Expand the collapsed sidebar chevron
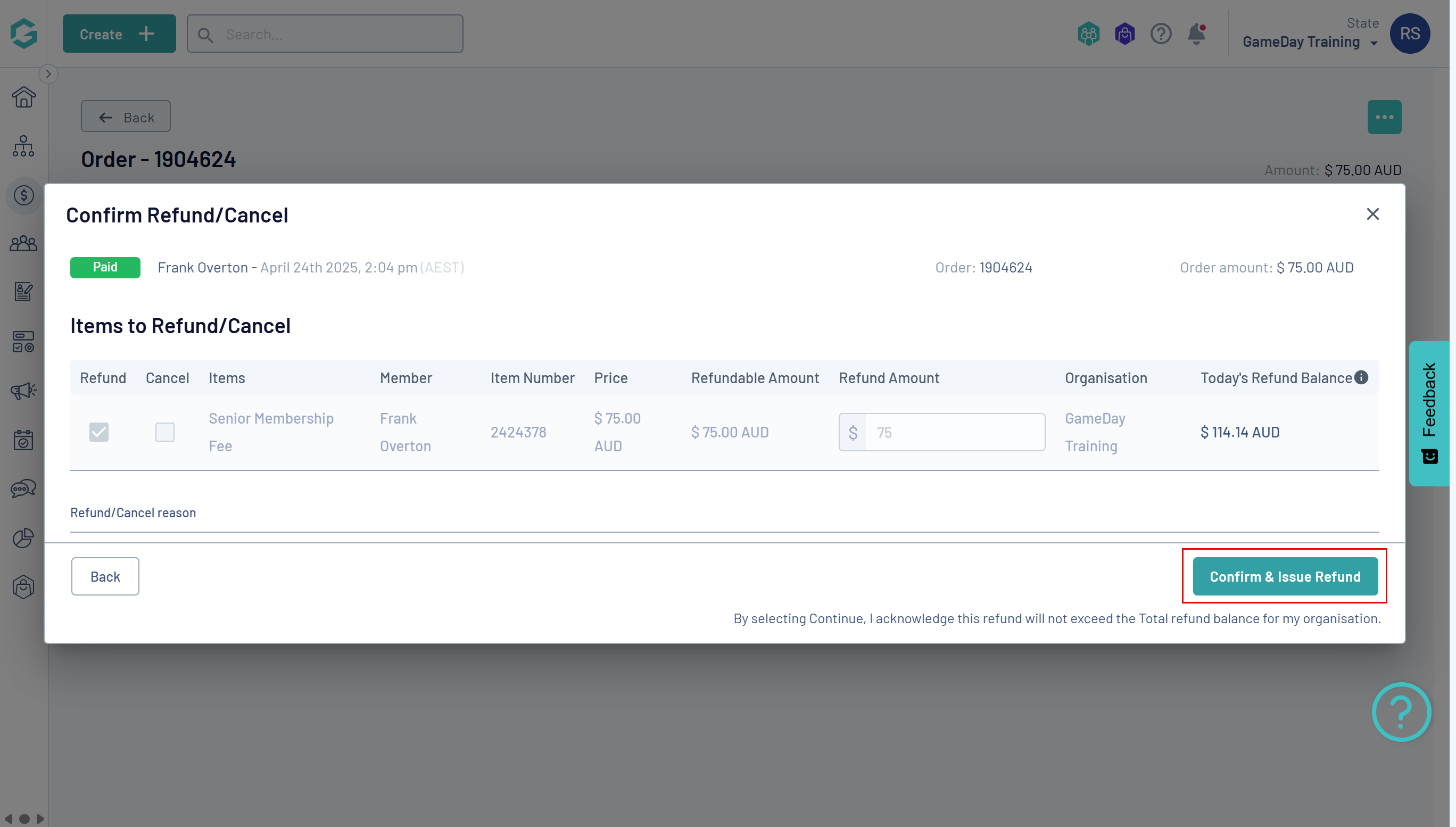Viewport: 1456px width, 827px height. [x=48, y=74]
